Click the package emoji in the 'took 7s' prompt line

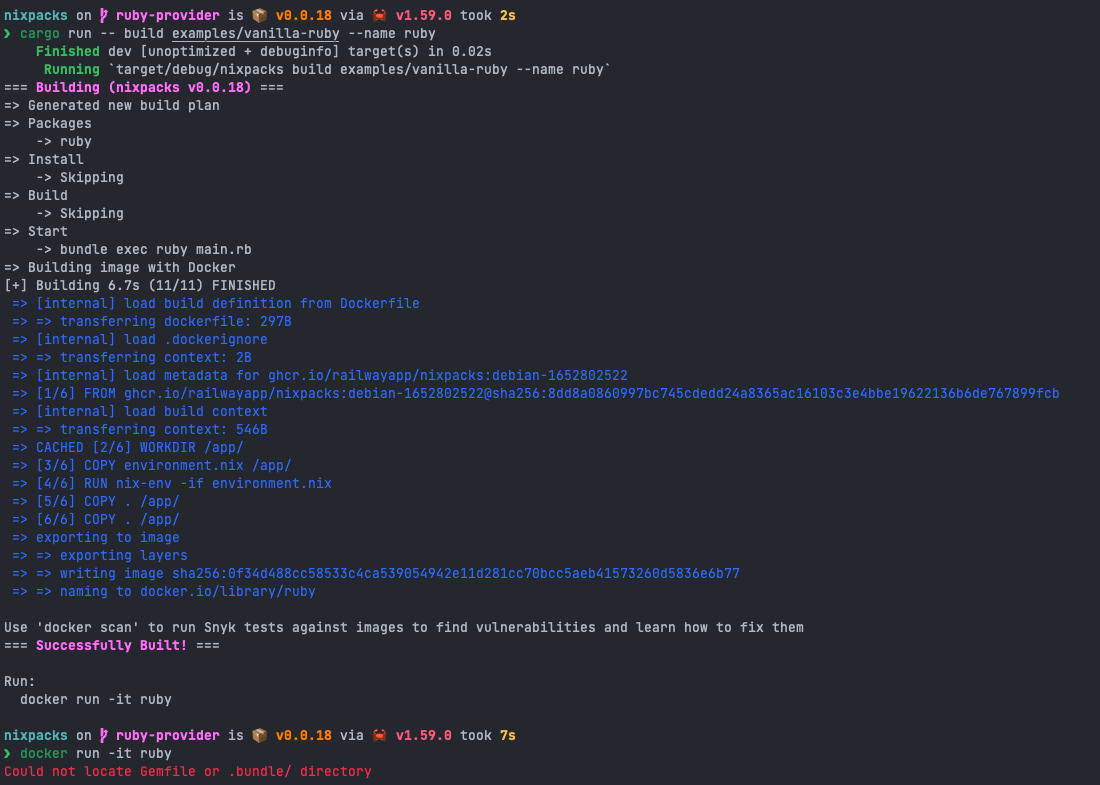[260, 735]
